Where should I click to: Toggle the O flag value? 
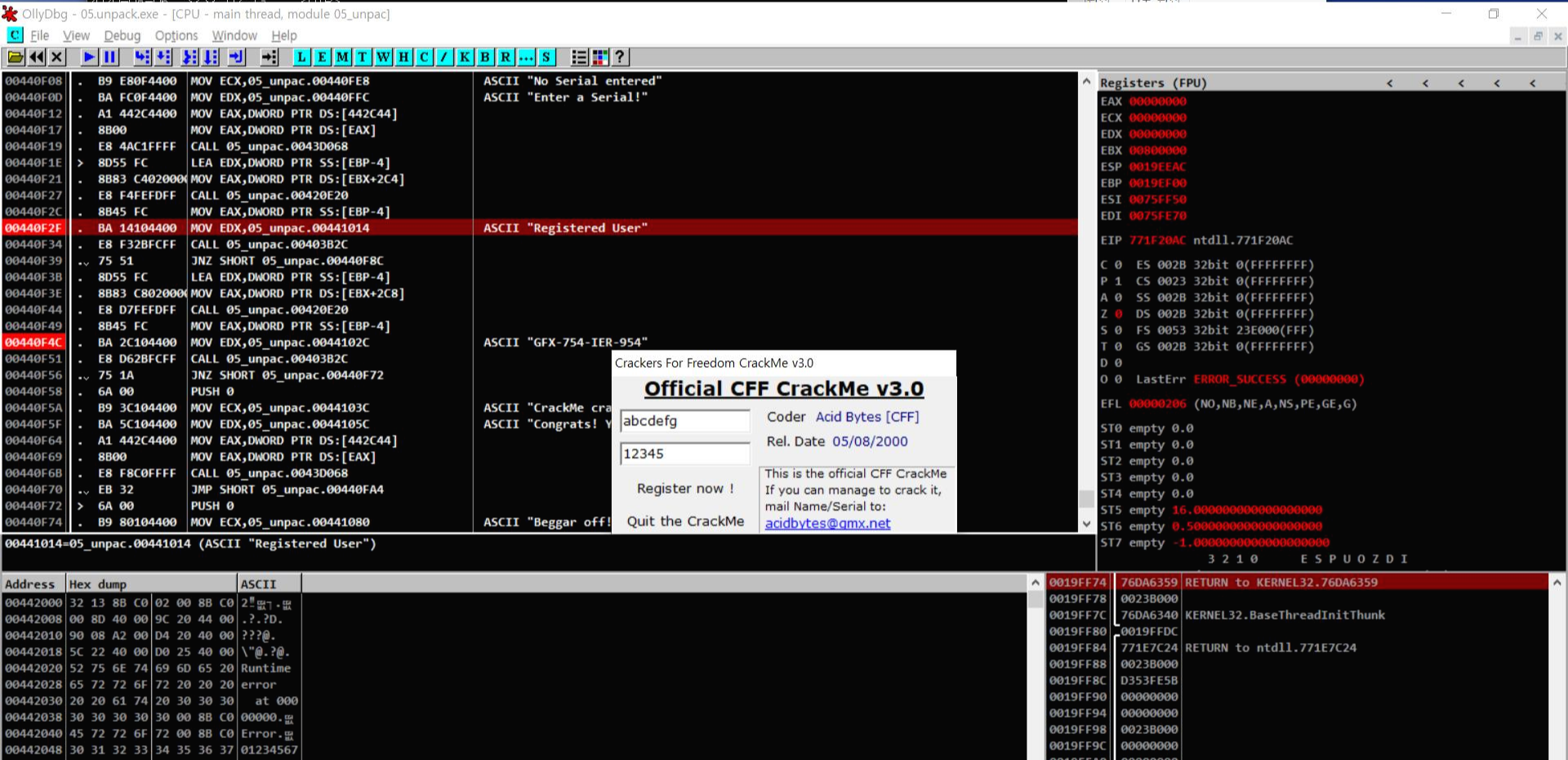pos(1118,379)
